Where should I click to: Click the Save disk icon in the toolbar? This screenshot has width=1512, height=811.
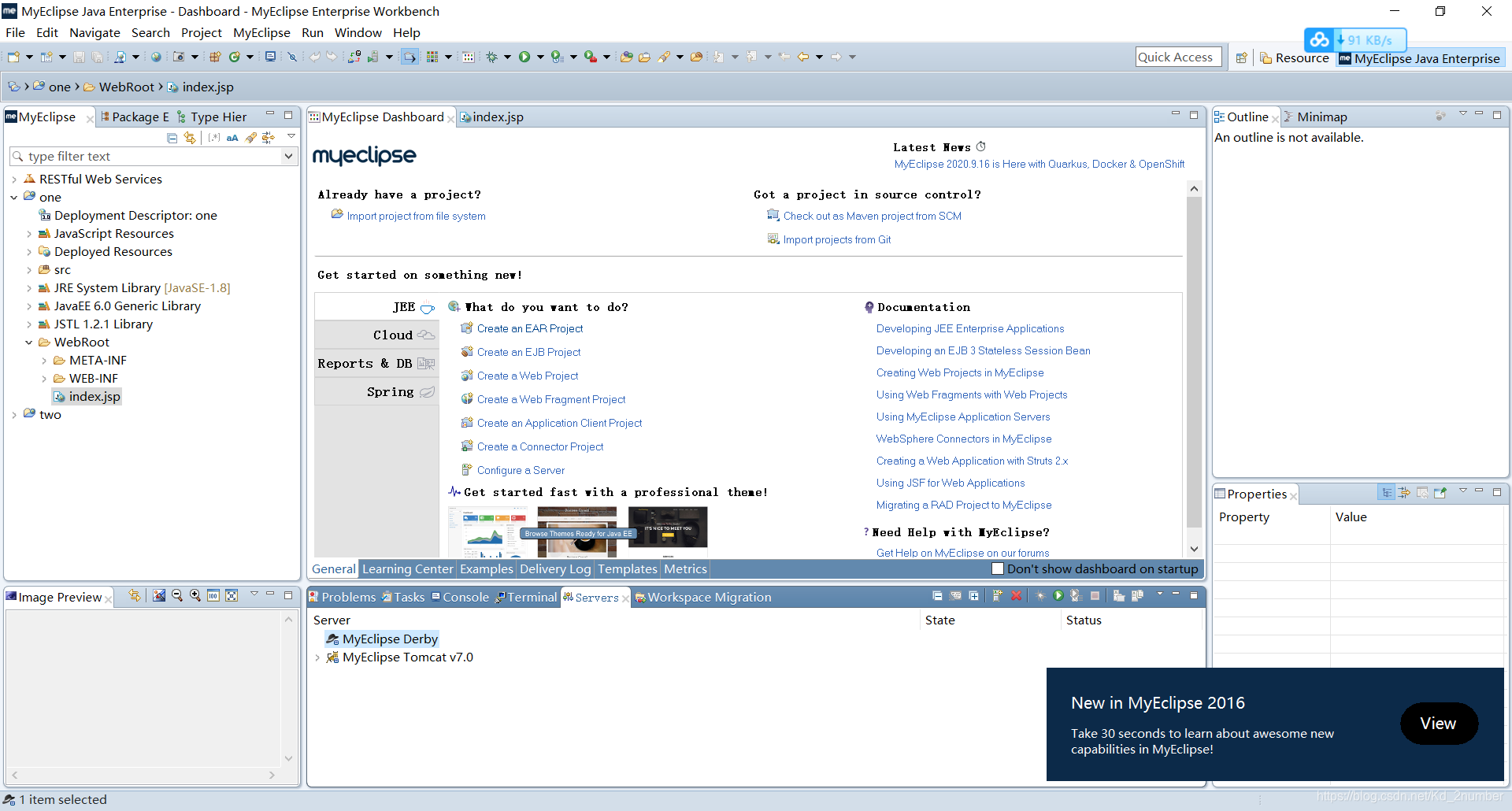click(x=79, y=57)
